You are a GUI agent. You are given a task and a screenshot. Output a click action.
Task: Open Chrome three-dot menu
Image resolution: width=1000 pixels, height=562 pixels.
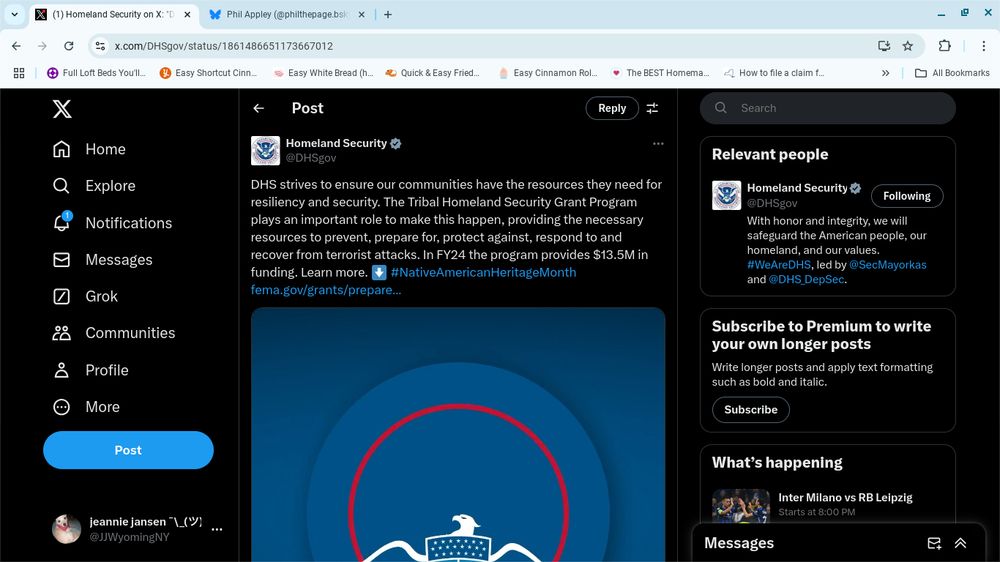coord(983,46)
